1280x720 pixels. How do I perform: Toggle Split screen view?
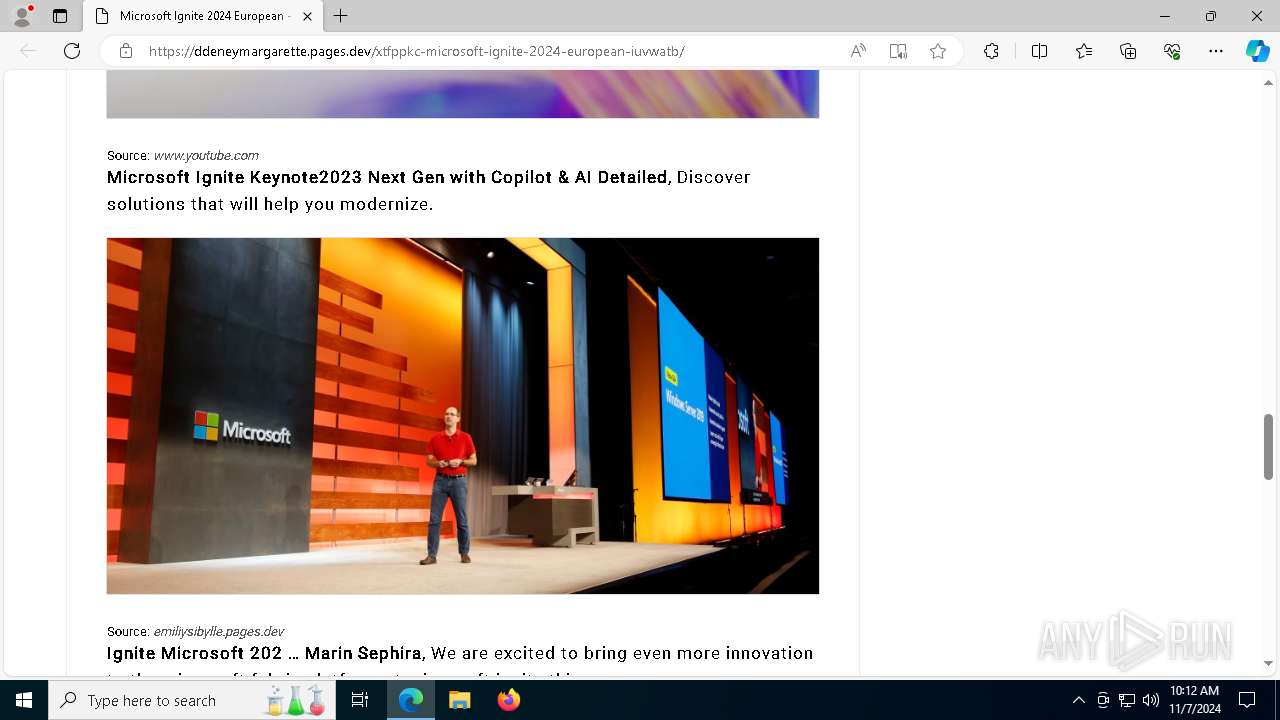coord(1039,51)
